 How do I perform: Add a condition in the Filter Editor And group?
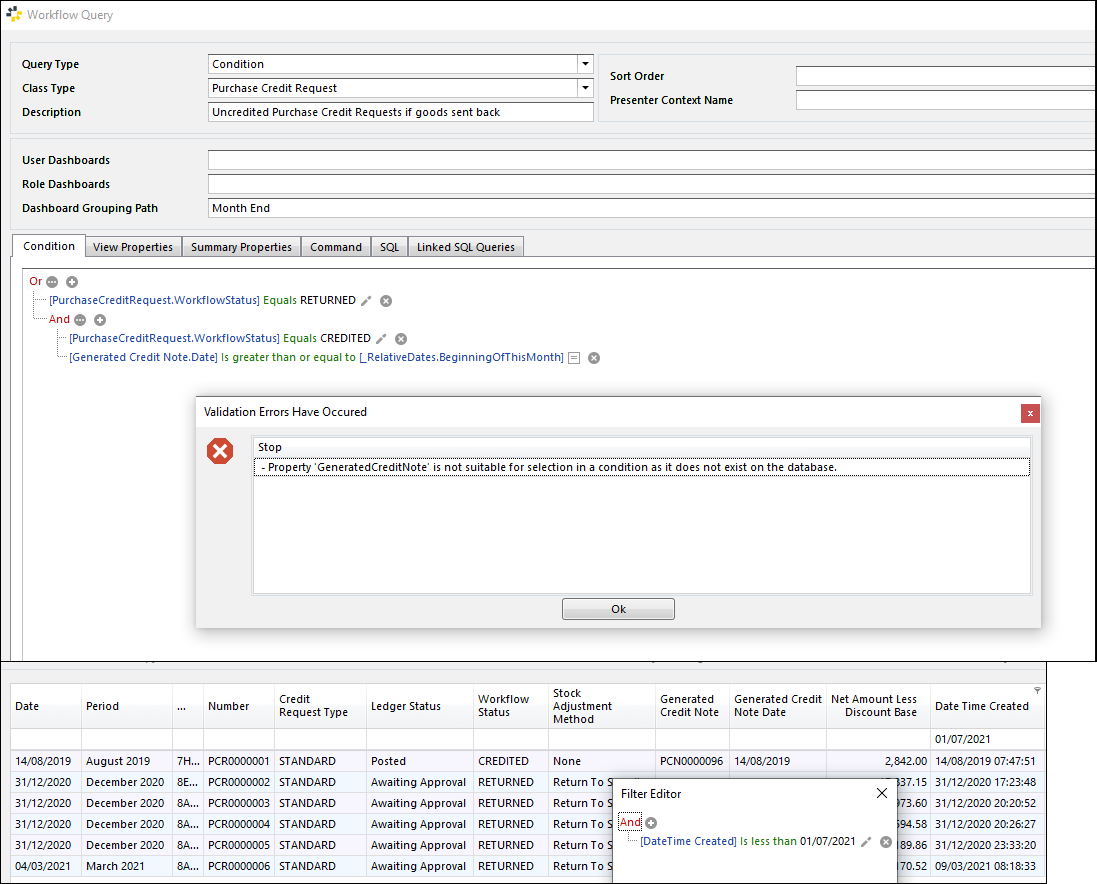click(651, 822)
